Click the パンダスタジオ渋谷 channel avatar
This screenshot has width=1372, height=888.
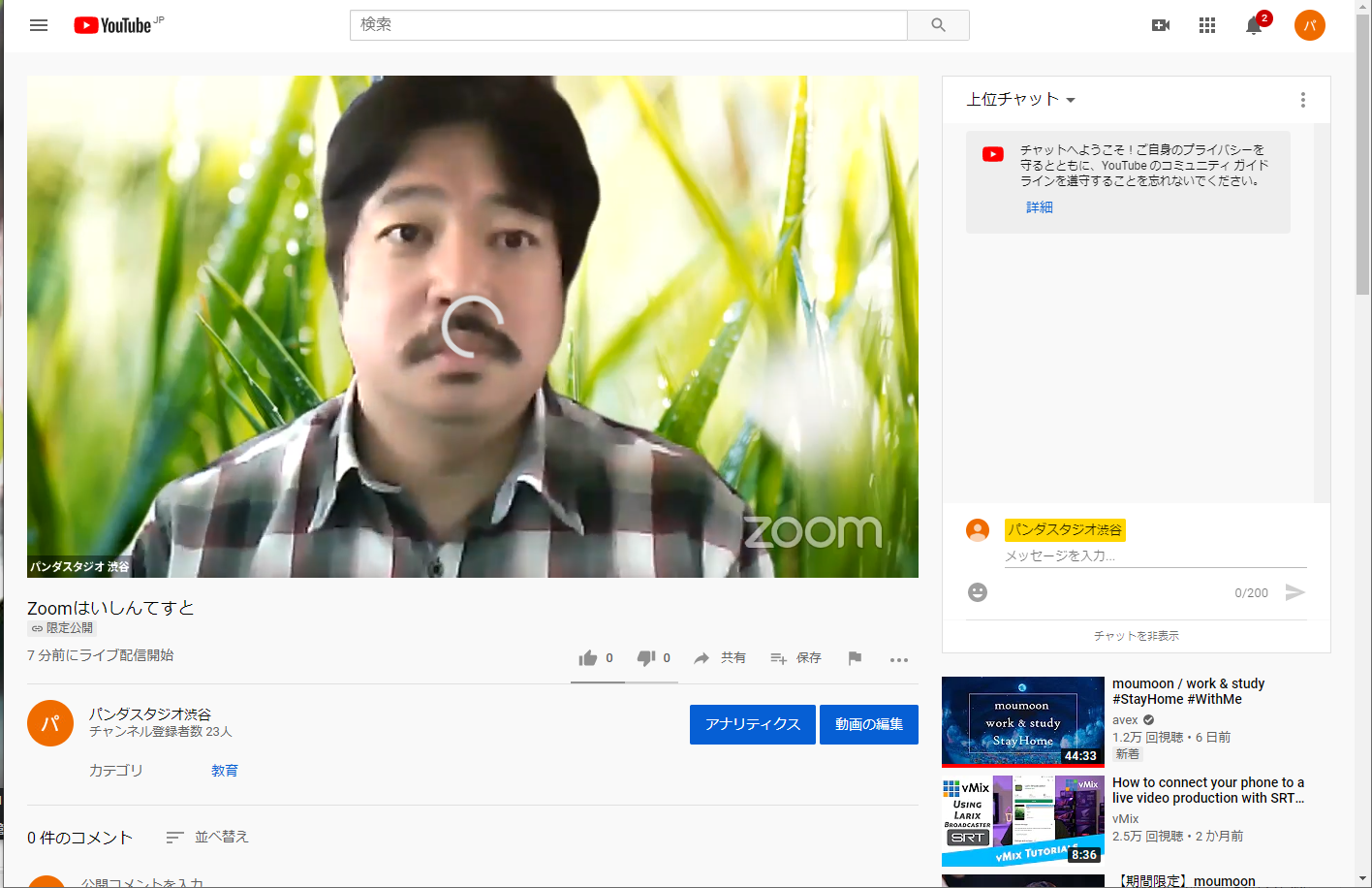50,723
